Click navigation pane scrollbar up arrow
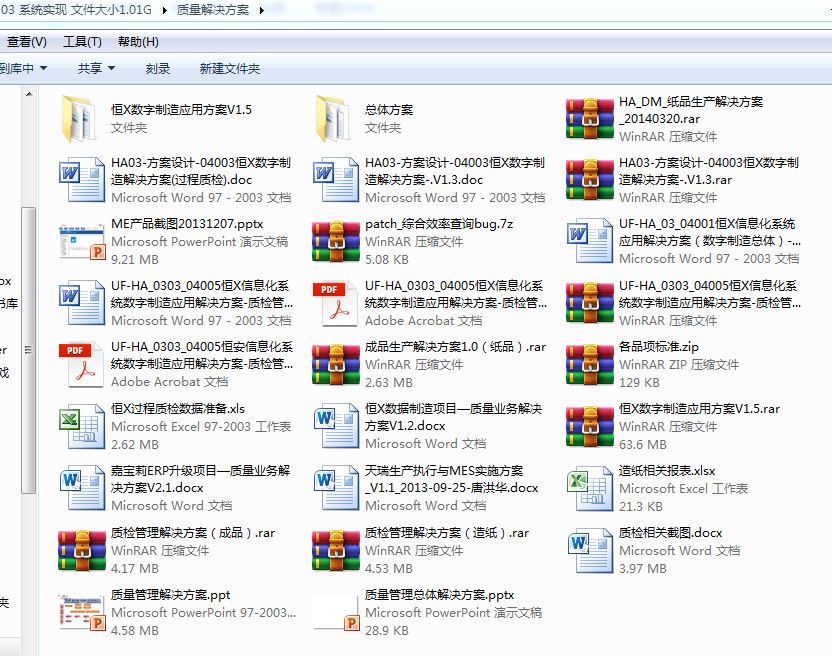832x656 pixels. tap(29, 94)
